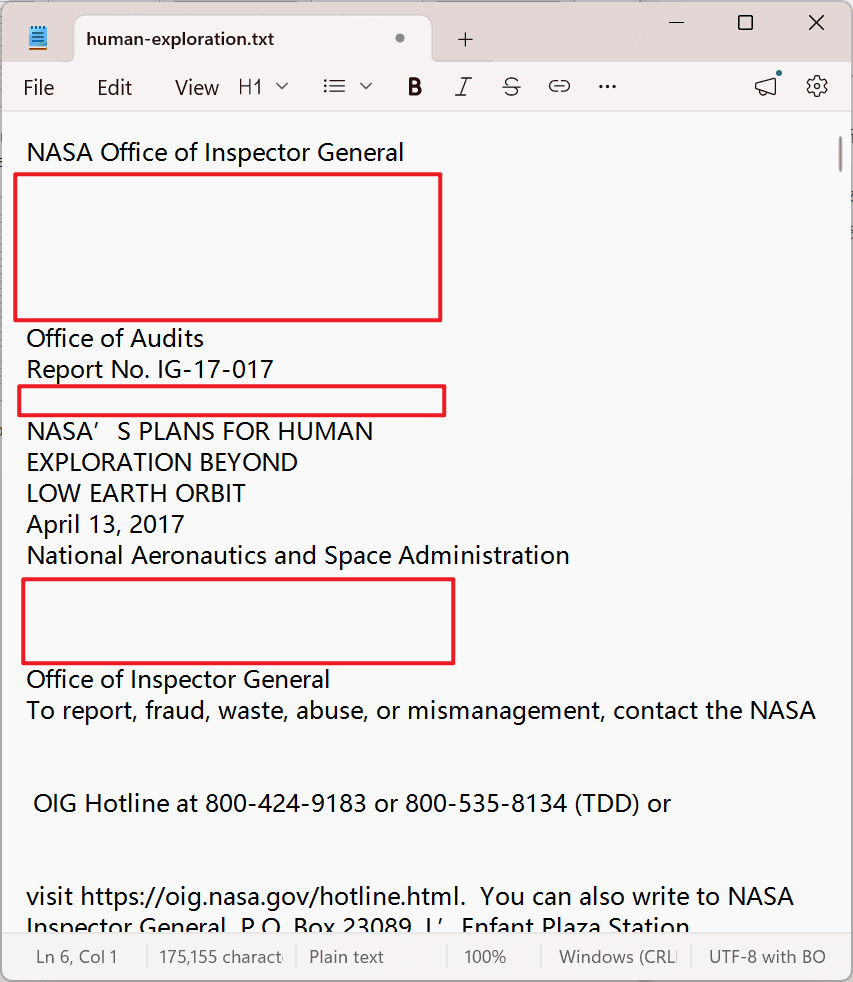Click the 175,155 characters status entry
Screen dimensions: 853x982
(220, 957)
